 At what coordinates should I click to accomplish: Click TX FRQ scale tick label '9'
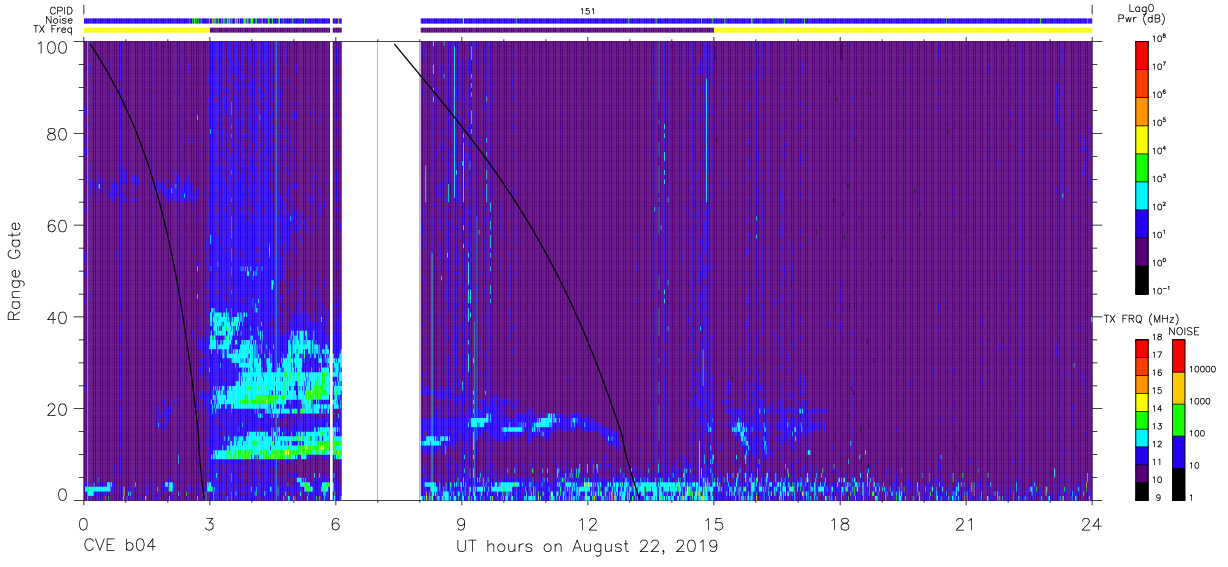(1157, 497)
